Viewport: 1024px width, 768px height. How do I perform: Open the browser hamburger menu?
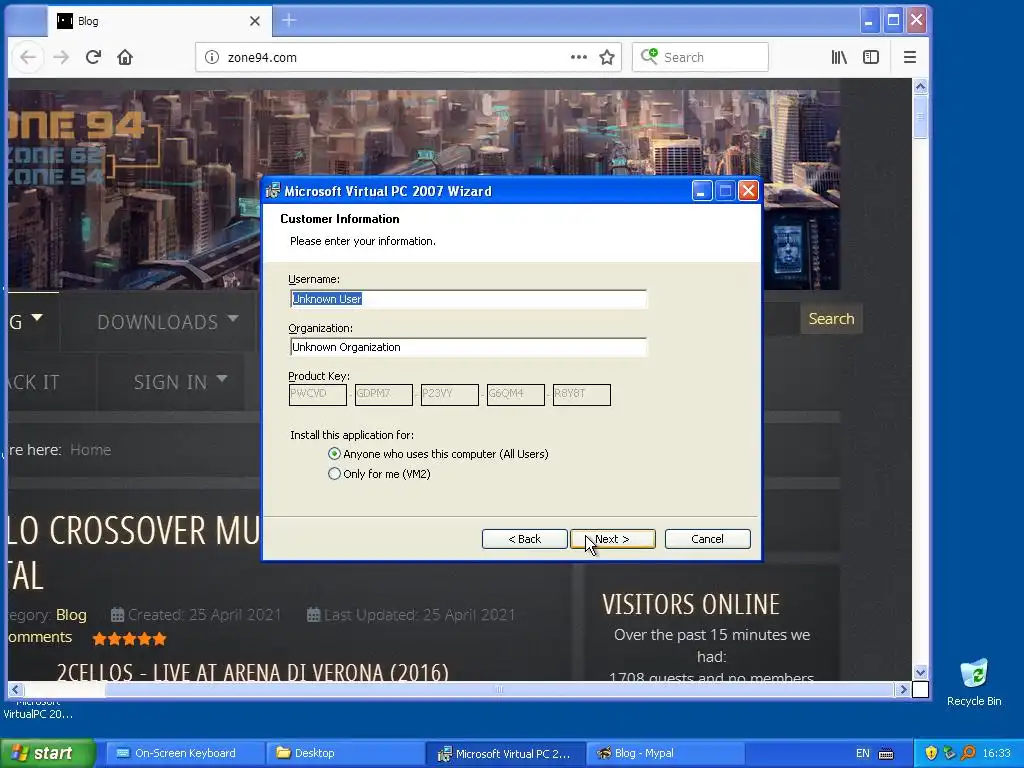pos(910,57)
